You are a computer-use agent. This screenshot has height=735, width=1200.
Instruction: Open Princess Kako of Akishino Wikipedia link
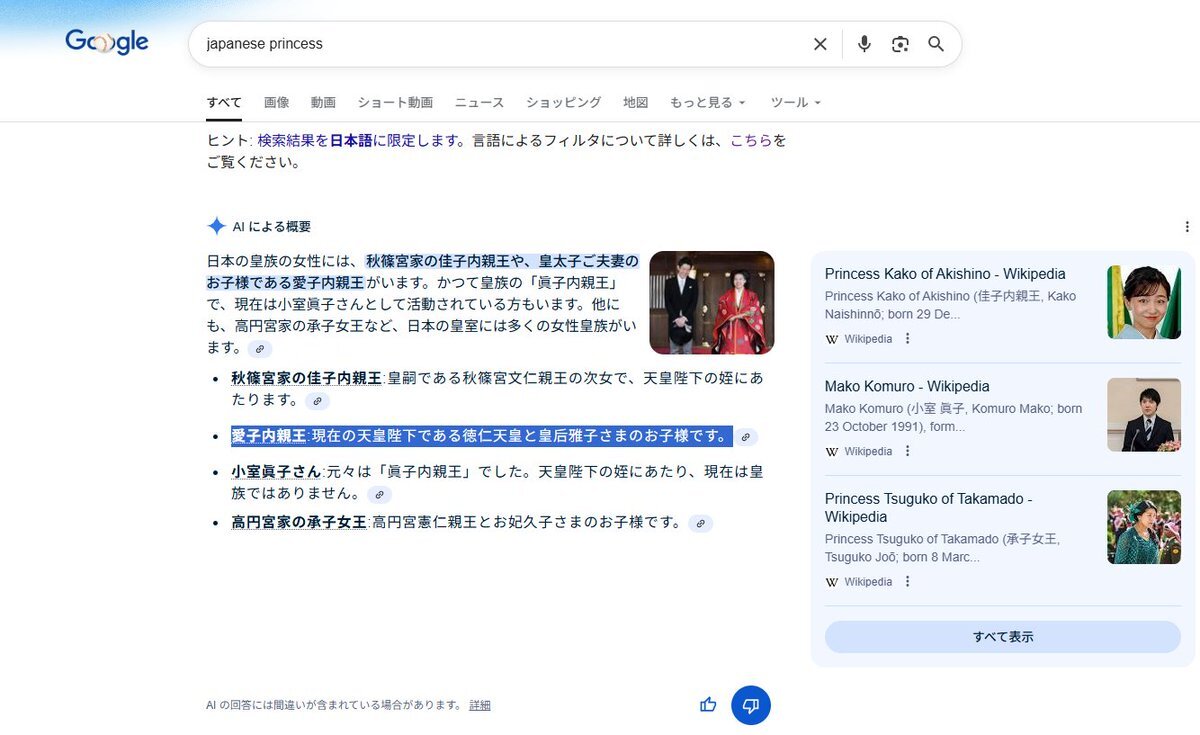coord(945,274)
